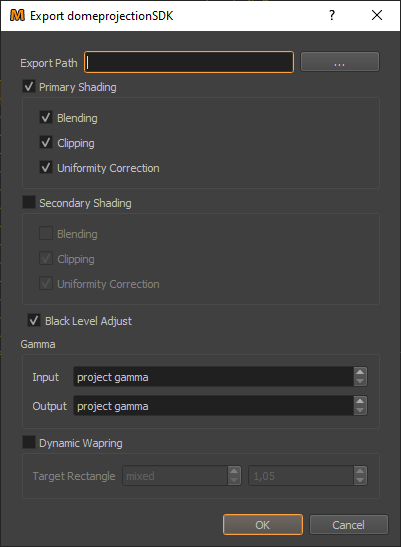
Task: Click the Input project gamma field
Action: coord(214,377)
